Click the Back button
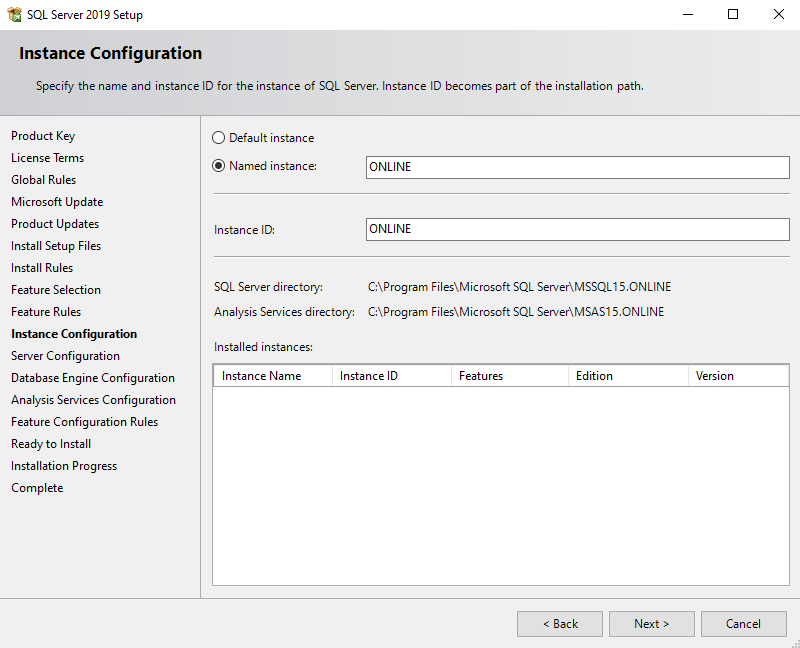 [x=559, y=624]
